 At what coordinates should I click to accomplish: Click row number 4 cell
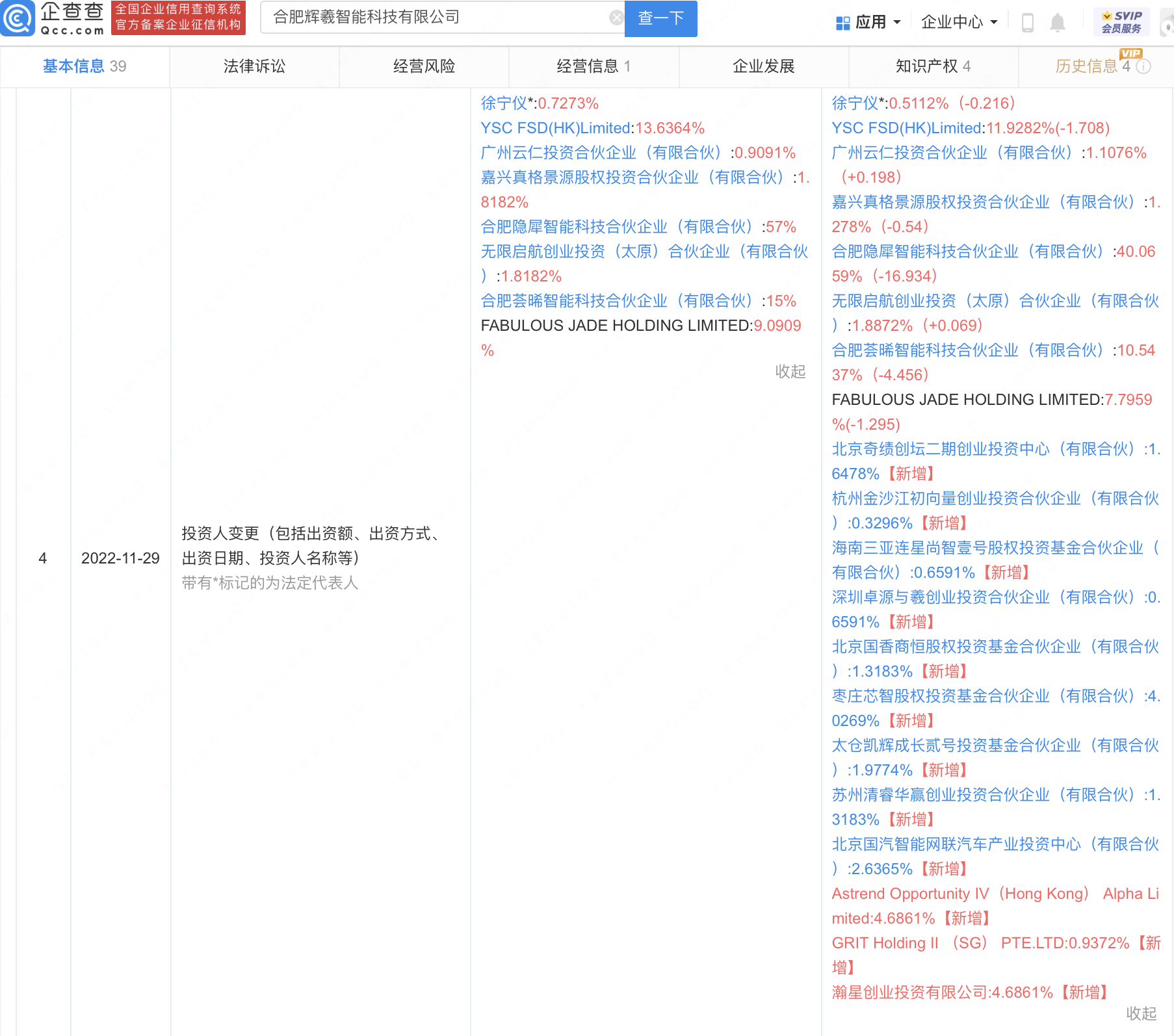pyautogui.click(x=43, y=558)
